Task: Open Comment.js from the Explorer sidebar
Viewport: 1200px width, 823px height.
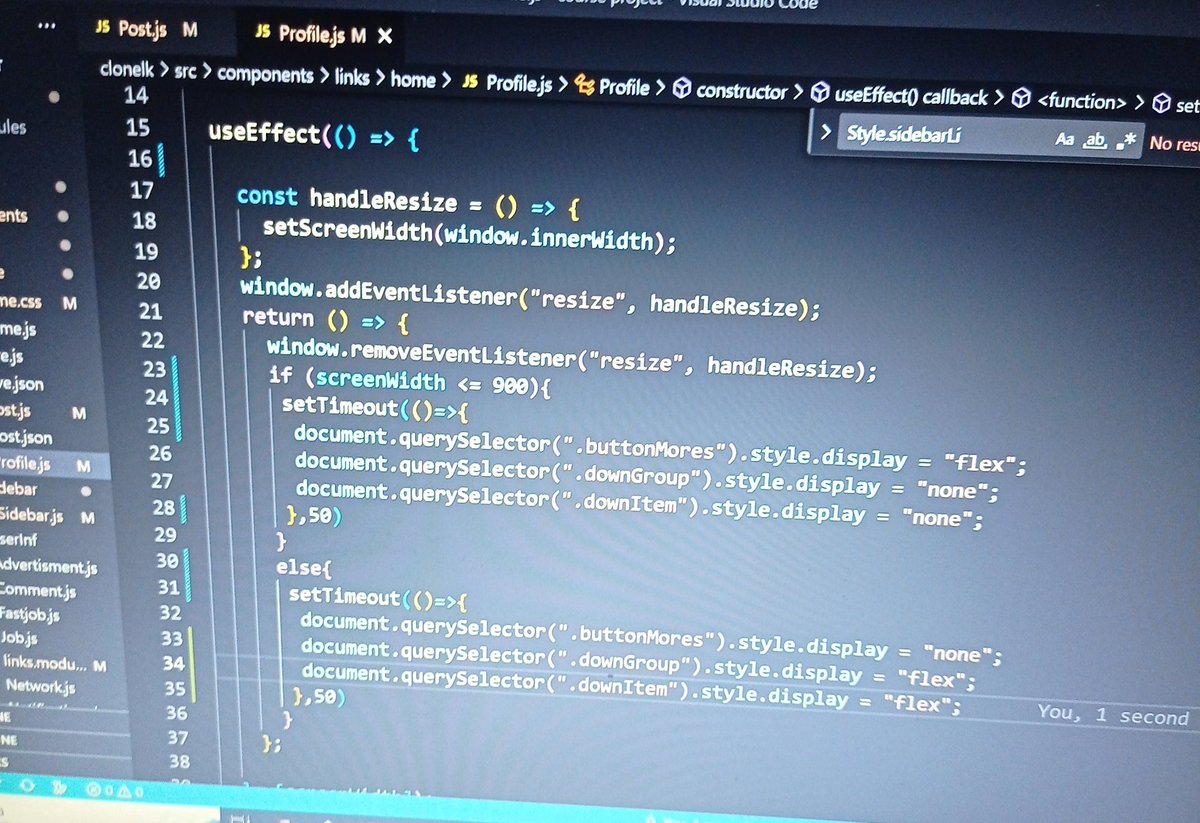Action: coord(35,591)
